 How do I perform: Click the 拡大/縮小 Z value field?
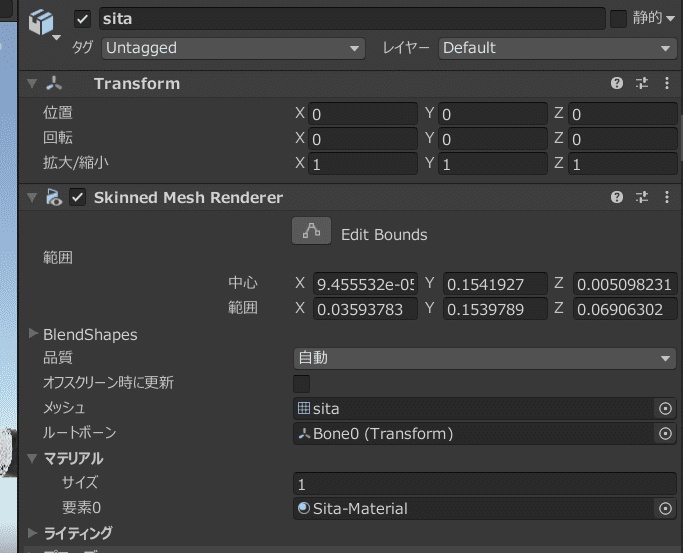(622, 164)
